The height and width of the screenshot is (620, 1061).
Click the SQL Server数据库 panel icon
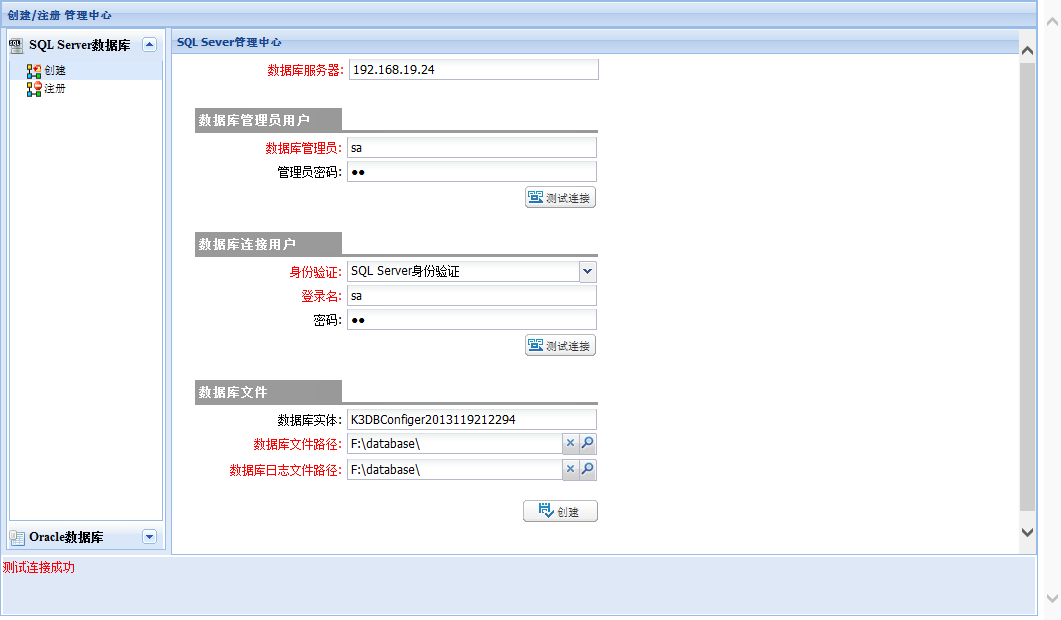16,45
